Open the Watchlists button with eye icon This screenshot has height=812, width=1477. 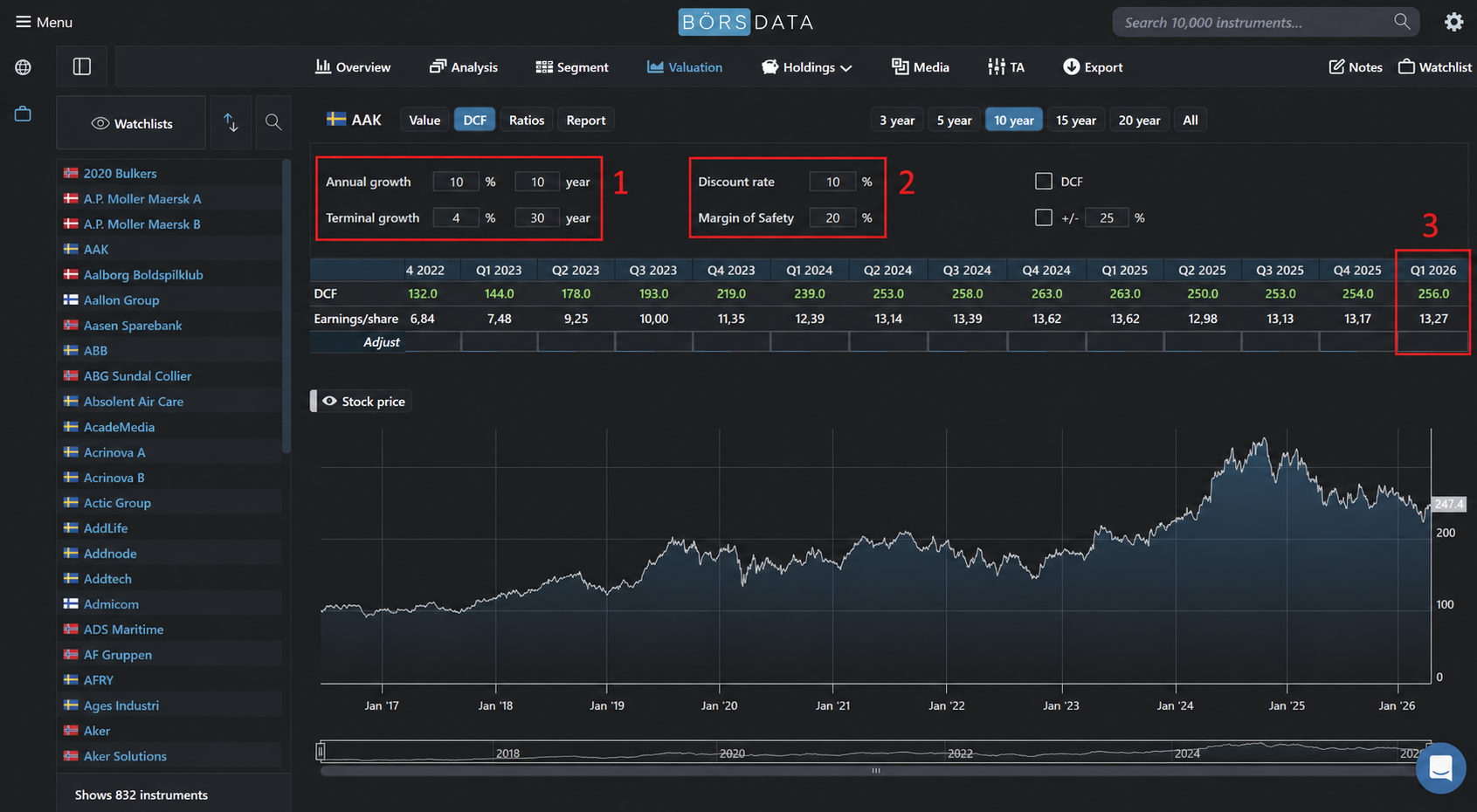[x=131, y=123]
